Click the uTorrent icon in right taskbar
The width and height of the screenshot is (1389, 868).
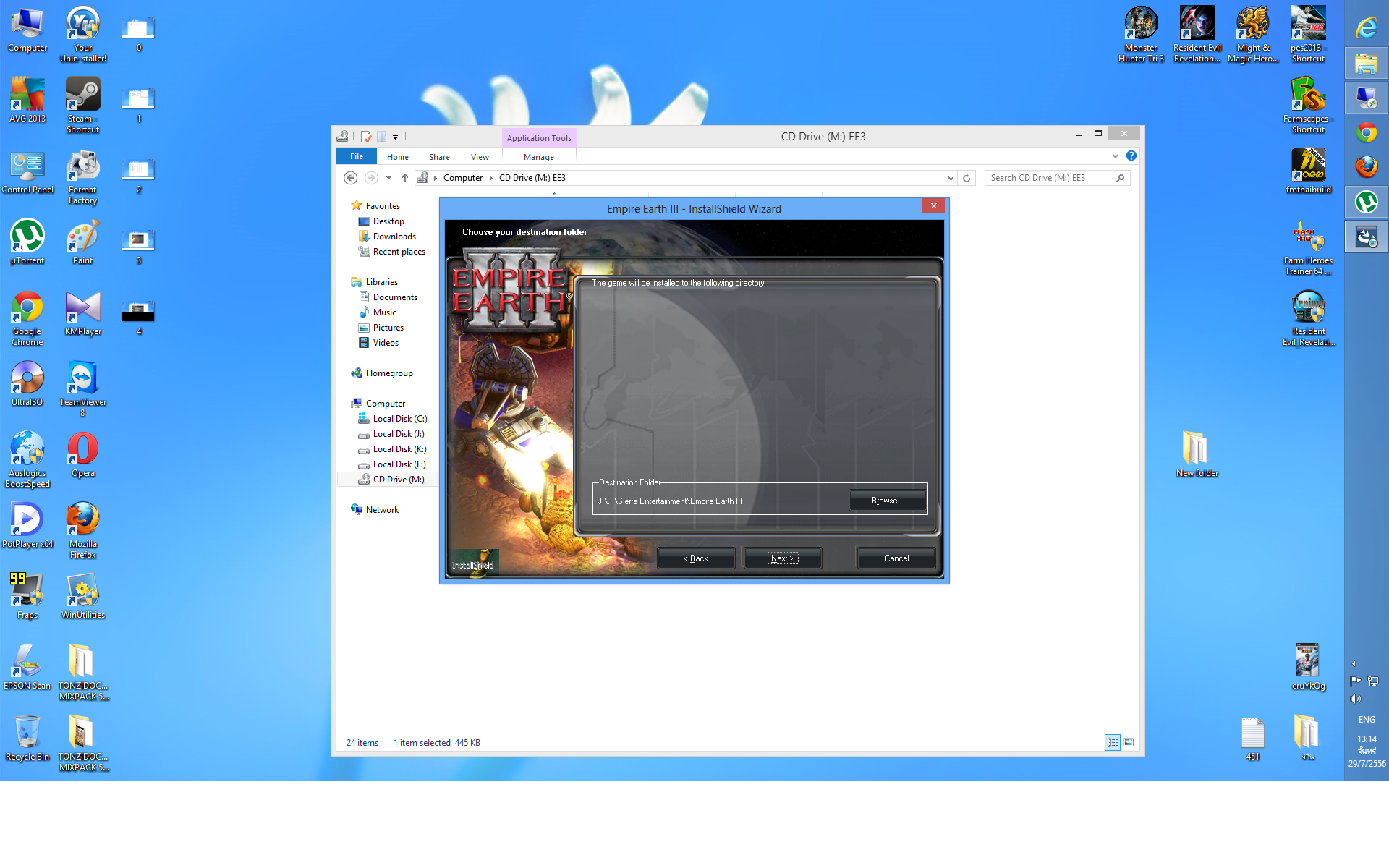(1366, 202)
